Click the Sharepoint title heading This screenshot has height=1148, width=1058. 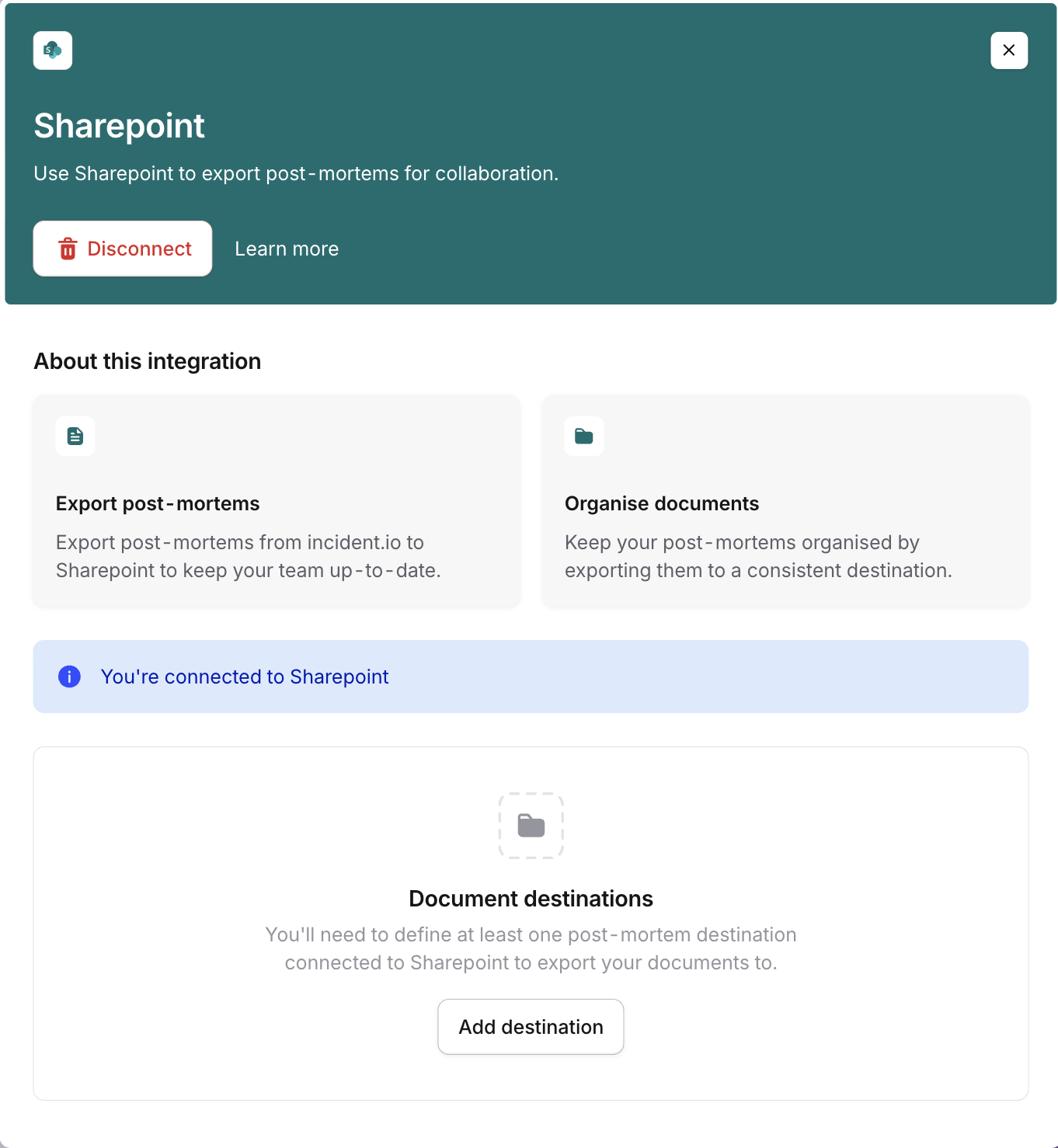pyautogui.click(x=119, y=126)
